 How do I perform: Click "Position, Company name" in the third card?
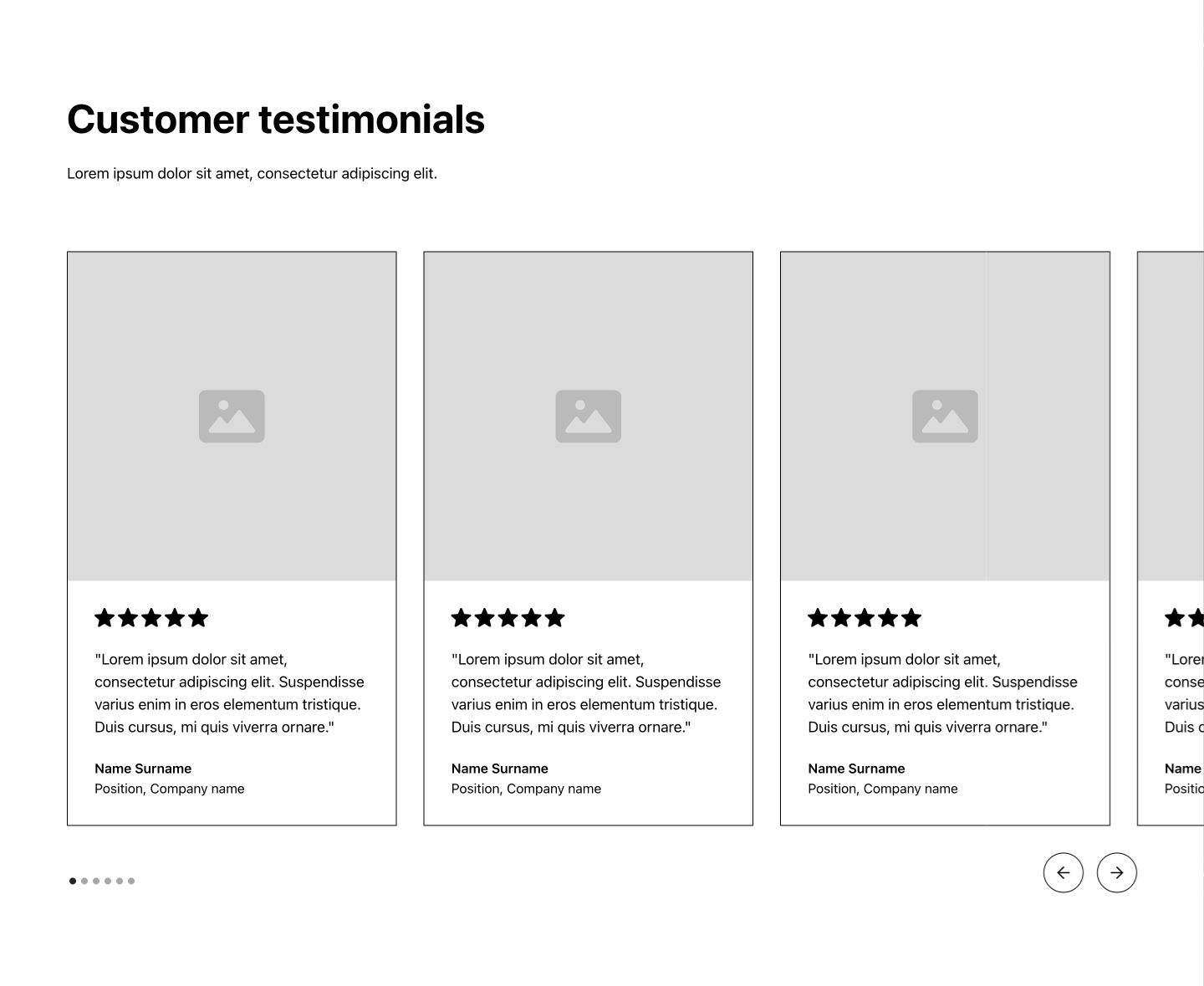883,789
